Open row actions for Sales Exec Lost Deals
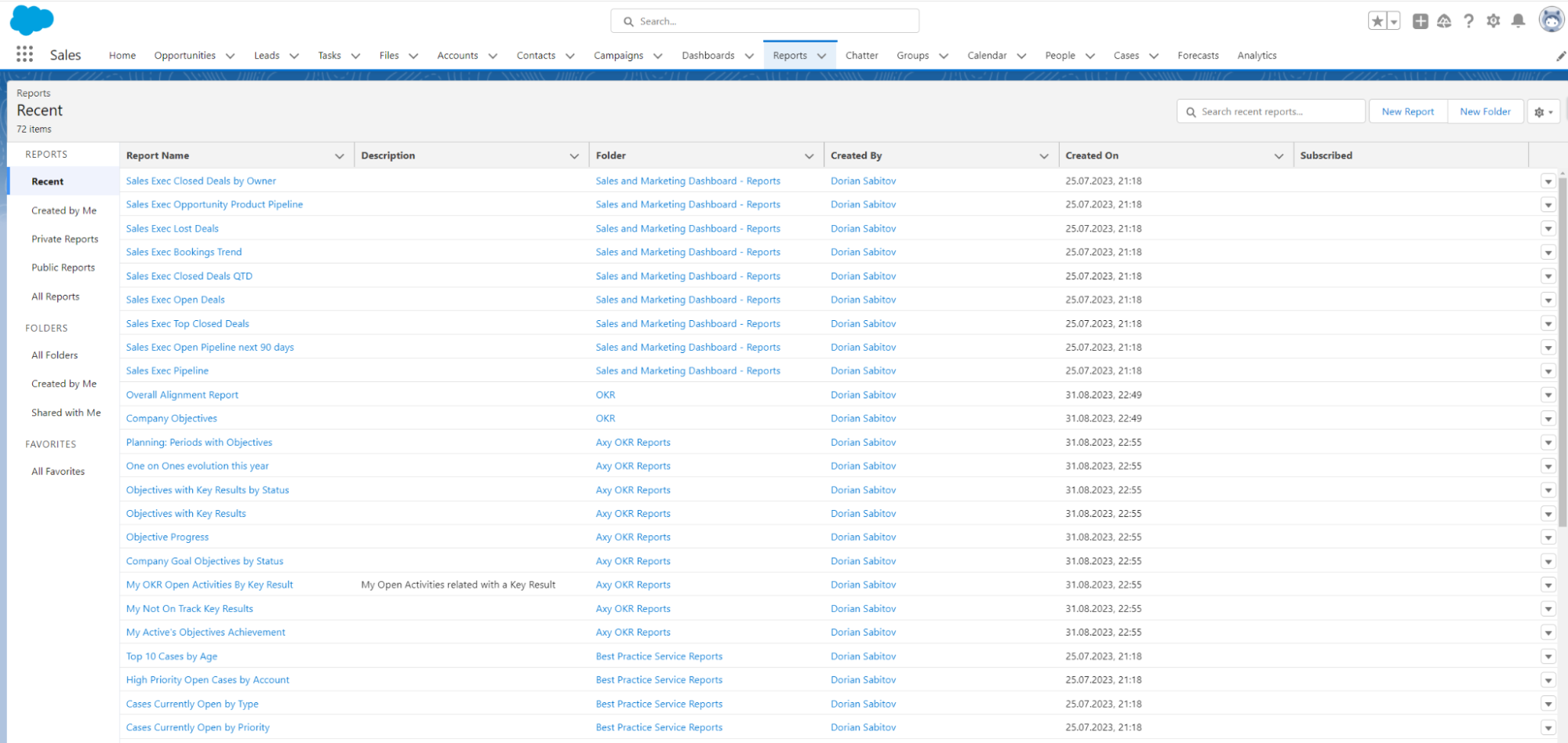This screenshot has height=743, width=1568. tap(1548, 228)
